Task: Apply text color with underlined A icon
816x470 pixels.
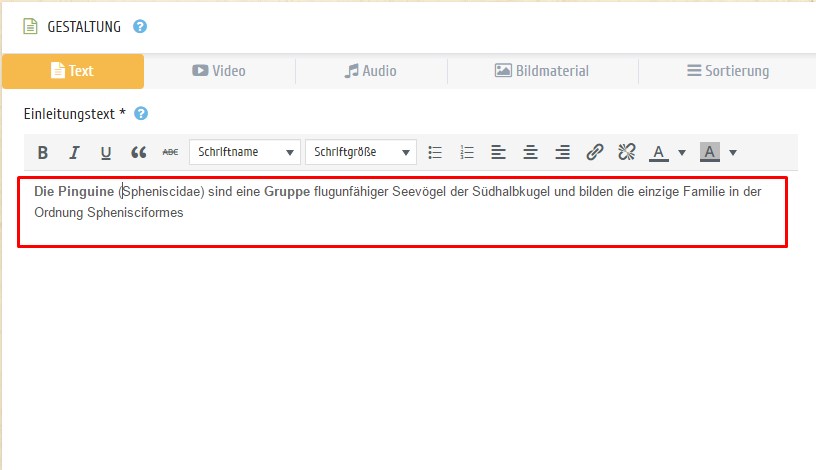Action: click(658, 153)
